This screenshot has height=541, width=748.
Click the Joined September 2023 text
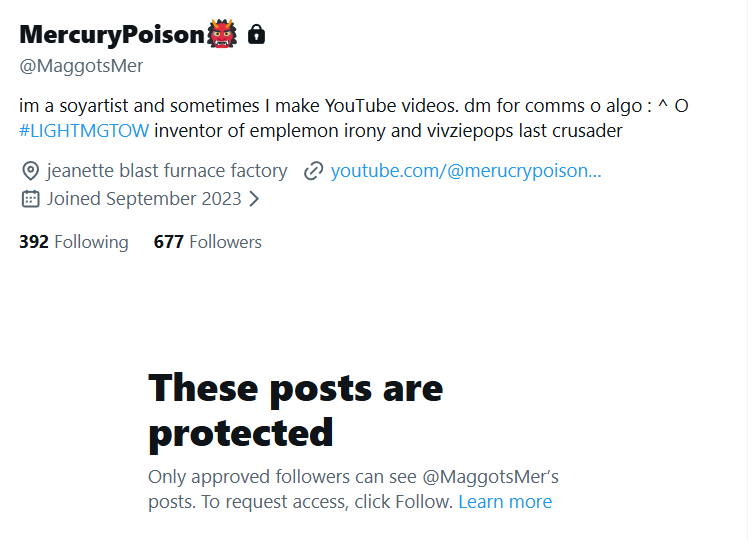coord(144,198)
